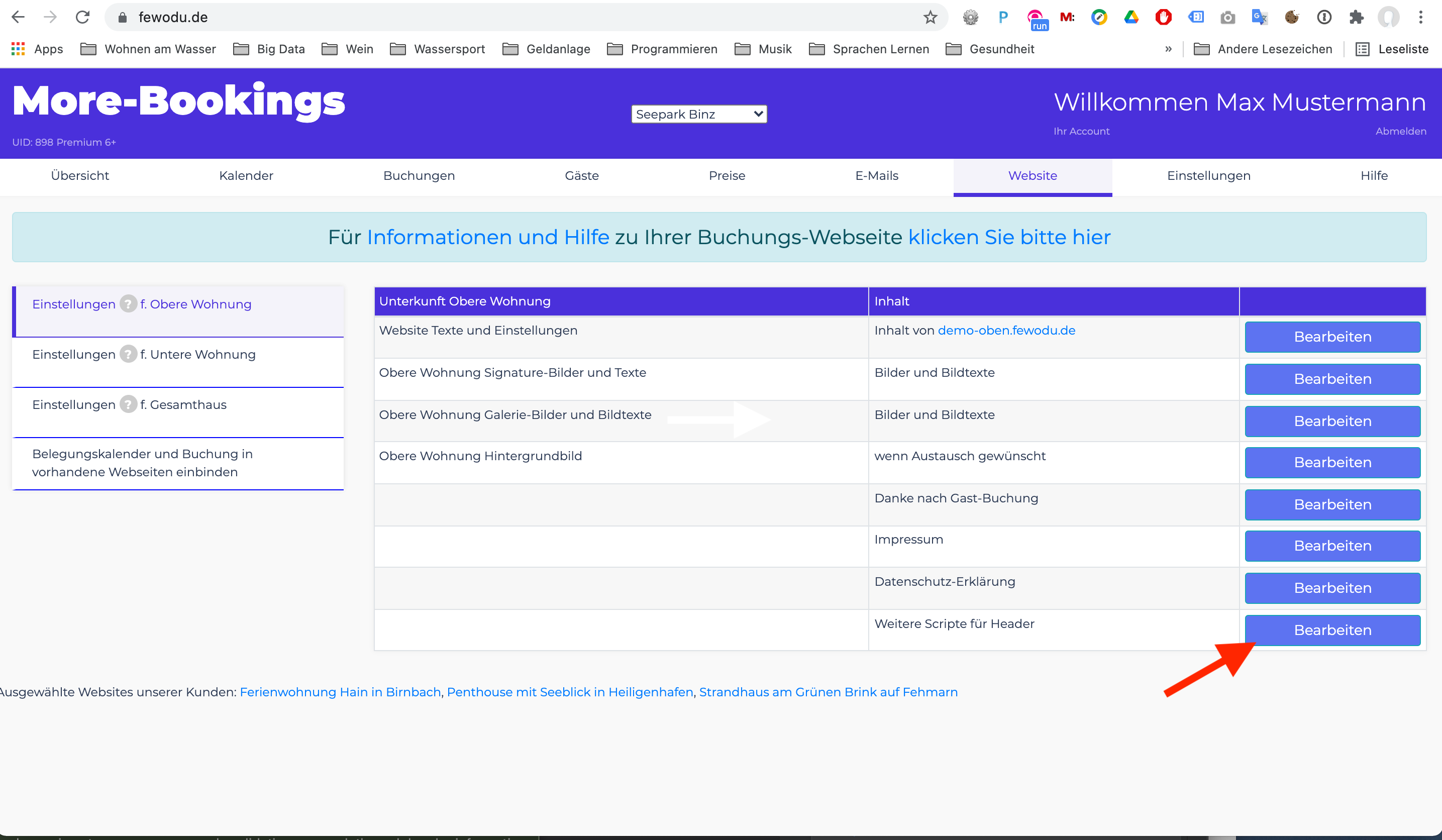Switch to the Kalender tab
Screen dimensions: 1442x840
pos(246,176)
